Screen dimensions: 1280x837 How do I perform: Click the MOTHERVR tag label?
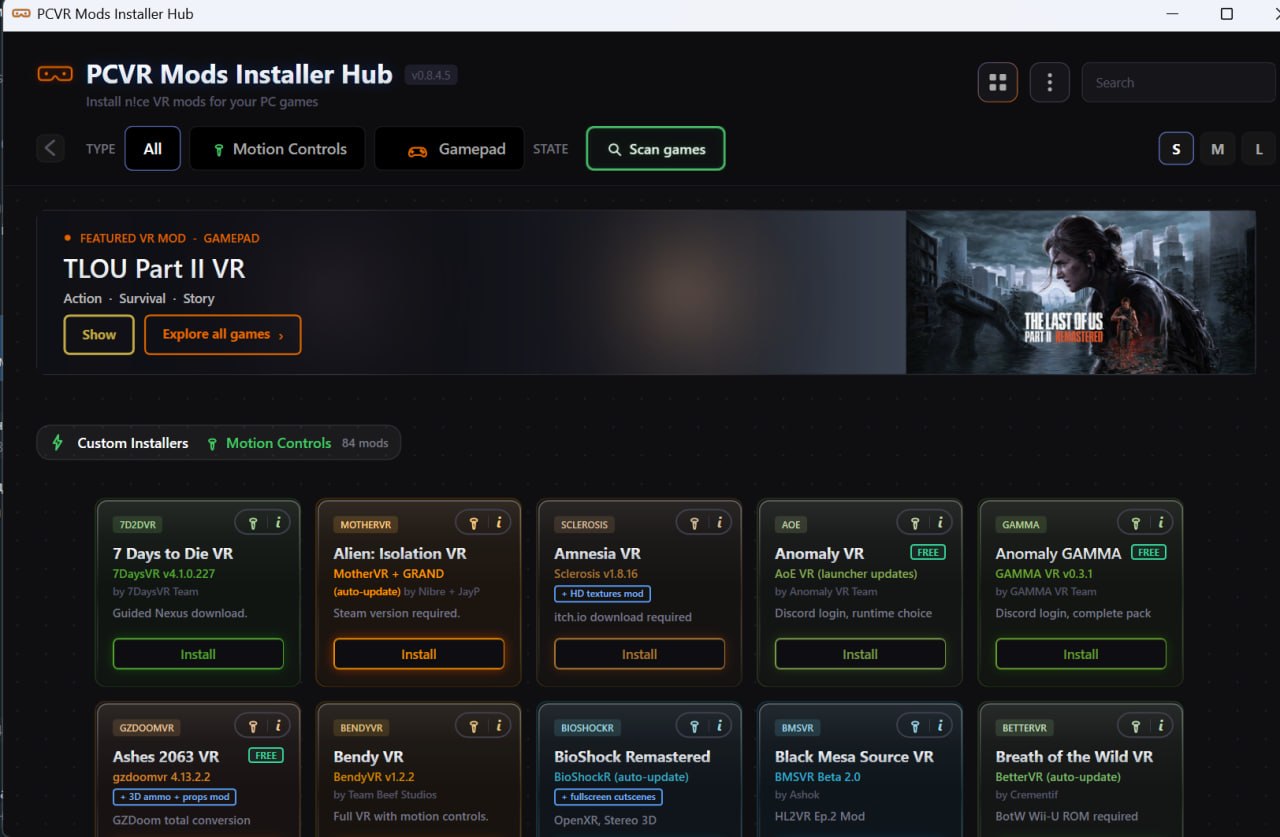(365, 525)
